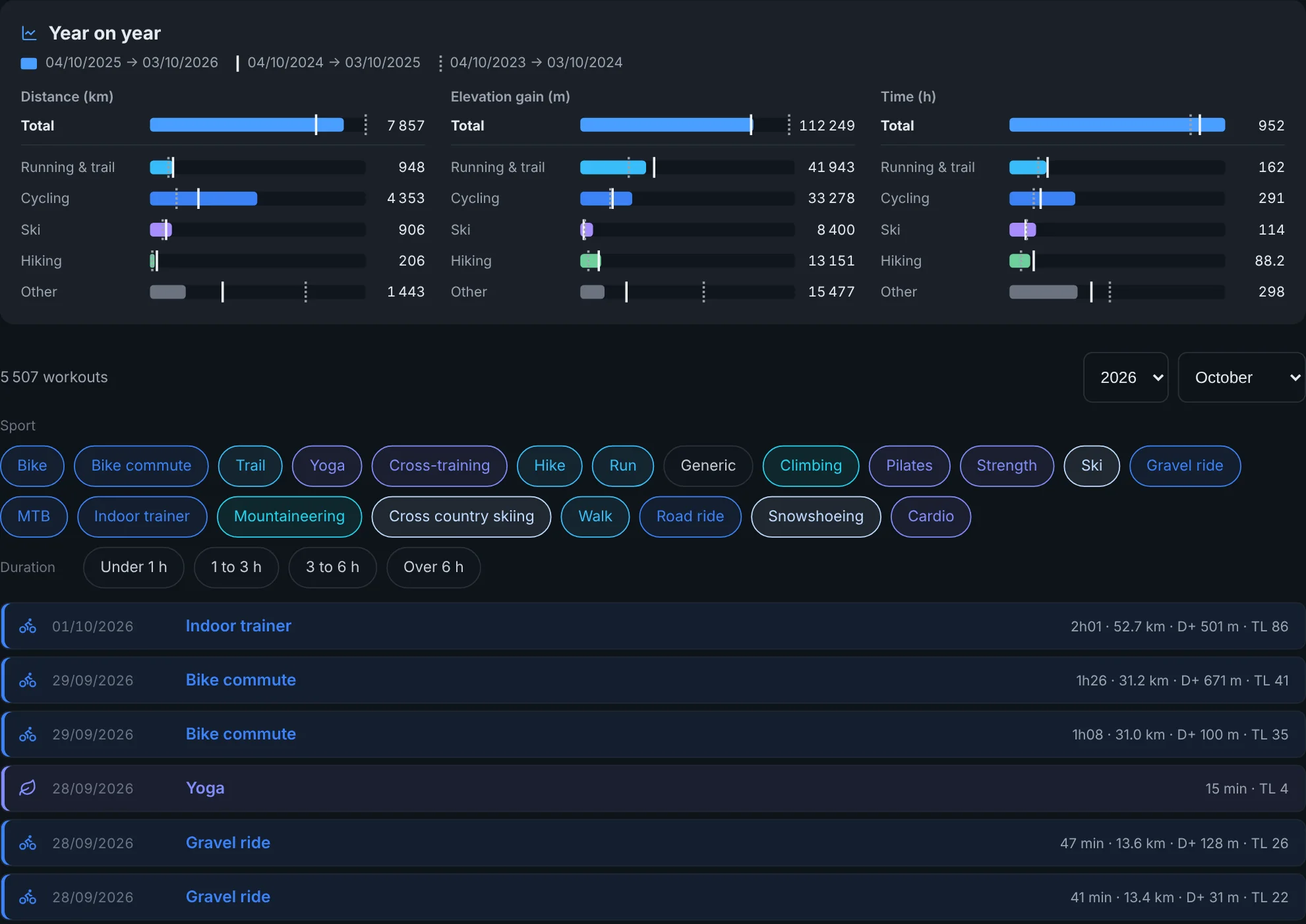Click the blue current-period legend swatch
The image size is (1306, 924).
29,63
